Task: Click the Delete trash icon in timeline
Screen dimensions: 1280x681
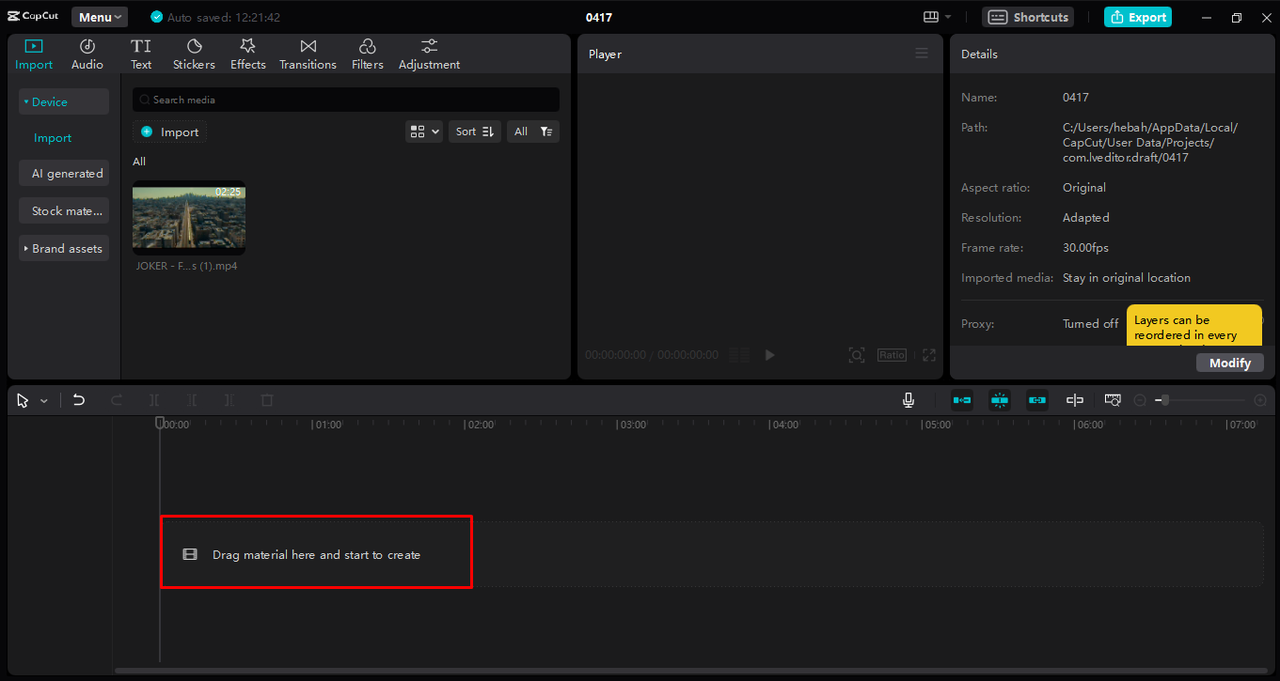Action: [x=267, y=400]
